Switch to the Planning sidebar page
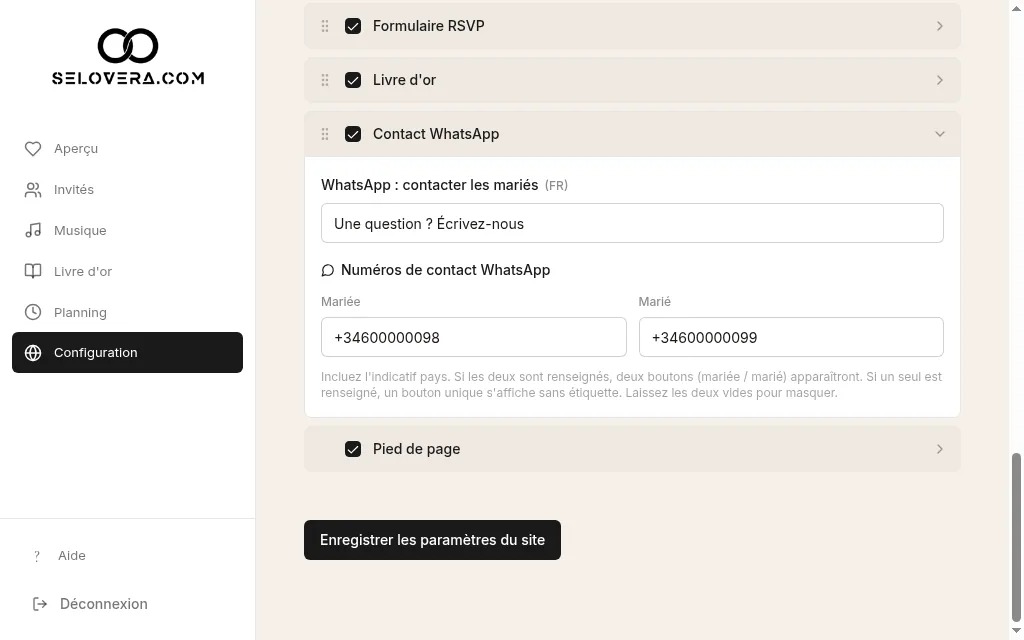The width and height of the screenshot is (1024, 640). coord(127,312)
